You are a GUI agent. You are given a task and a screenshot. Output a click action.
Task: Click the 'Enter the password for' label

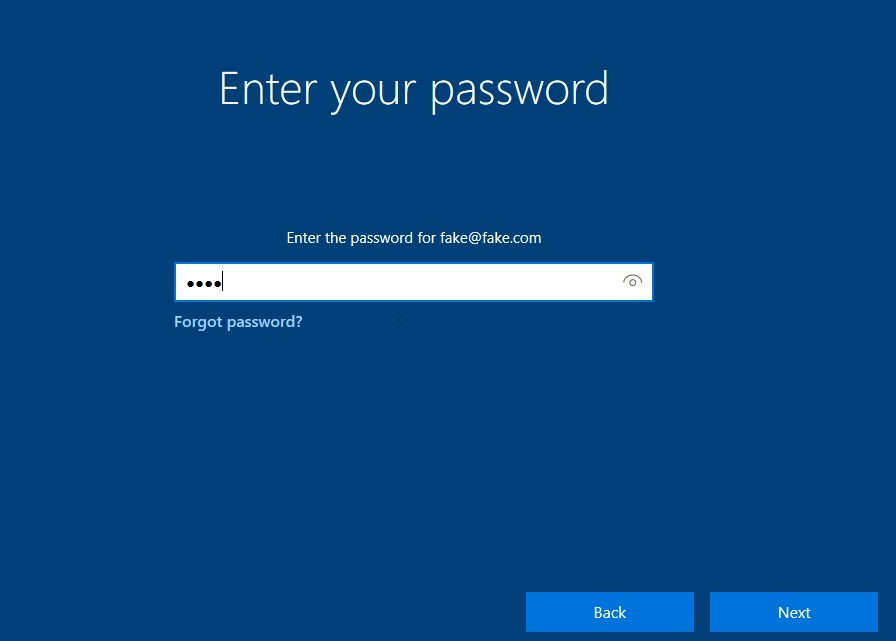pos(361,238)
